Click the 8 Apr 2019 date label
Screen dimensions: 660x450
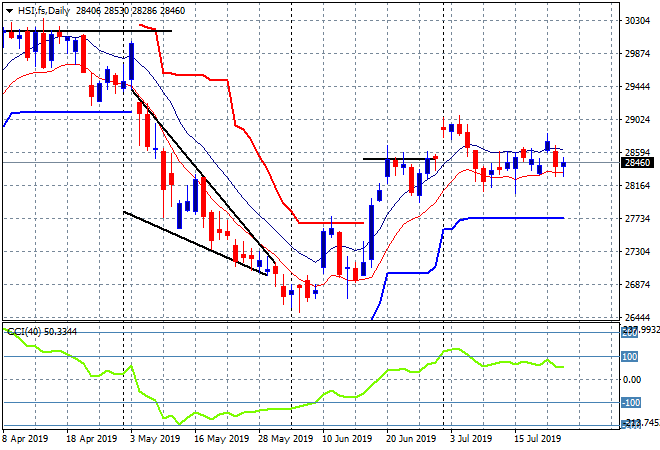click(x=27, y=438)
